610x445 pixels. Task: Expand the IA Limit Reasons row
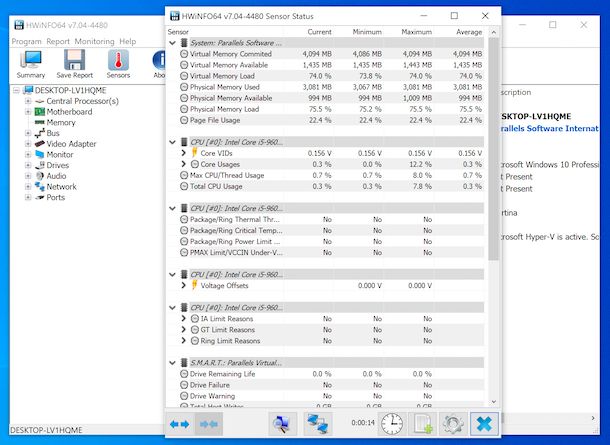pyautogui.click(x=184, y=319)
